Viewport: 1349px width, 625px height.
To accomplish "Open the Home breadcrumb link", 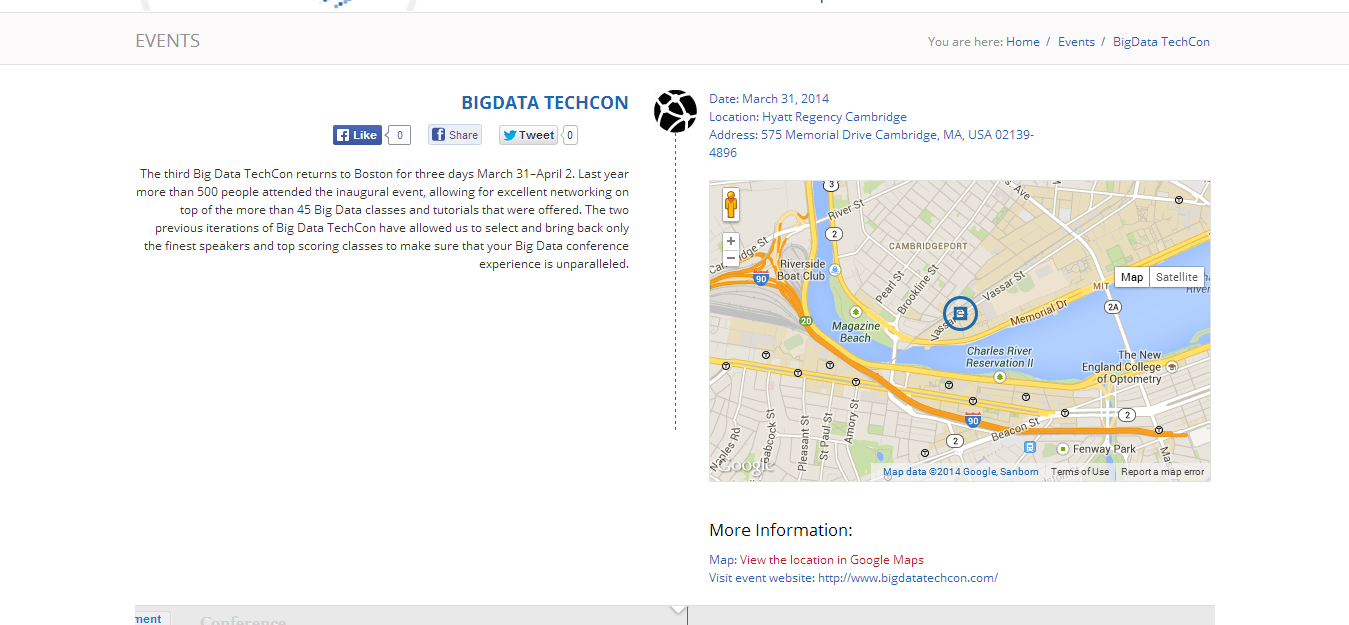I will point(1023,41).
